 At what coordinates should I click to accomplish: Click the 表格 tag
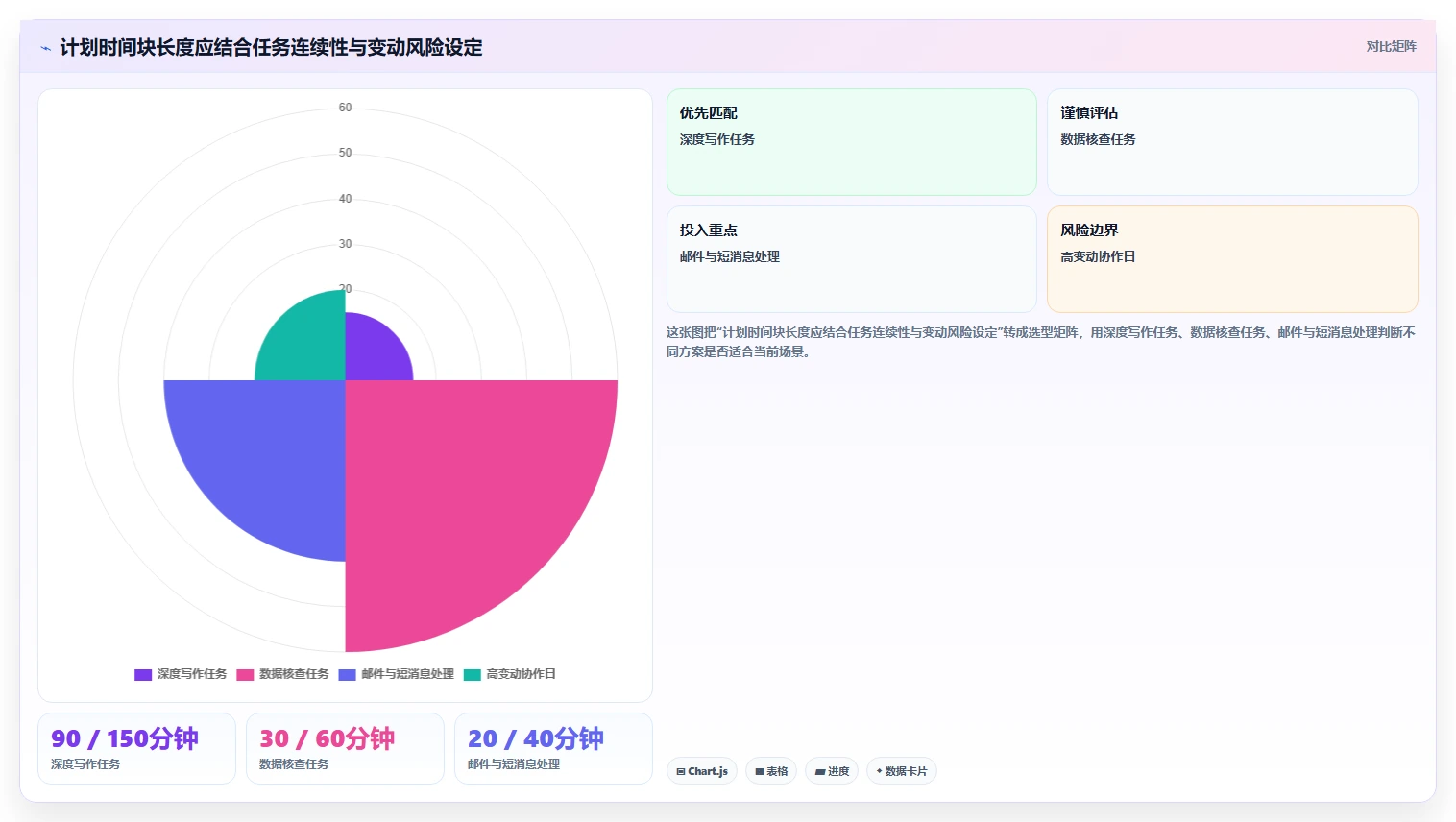771,771
